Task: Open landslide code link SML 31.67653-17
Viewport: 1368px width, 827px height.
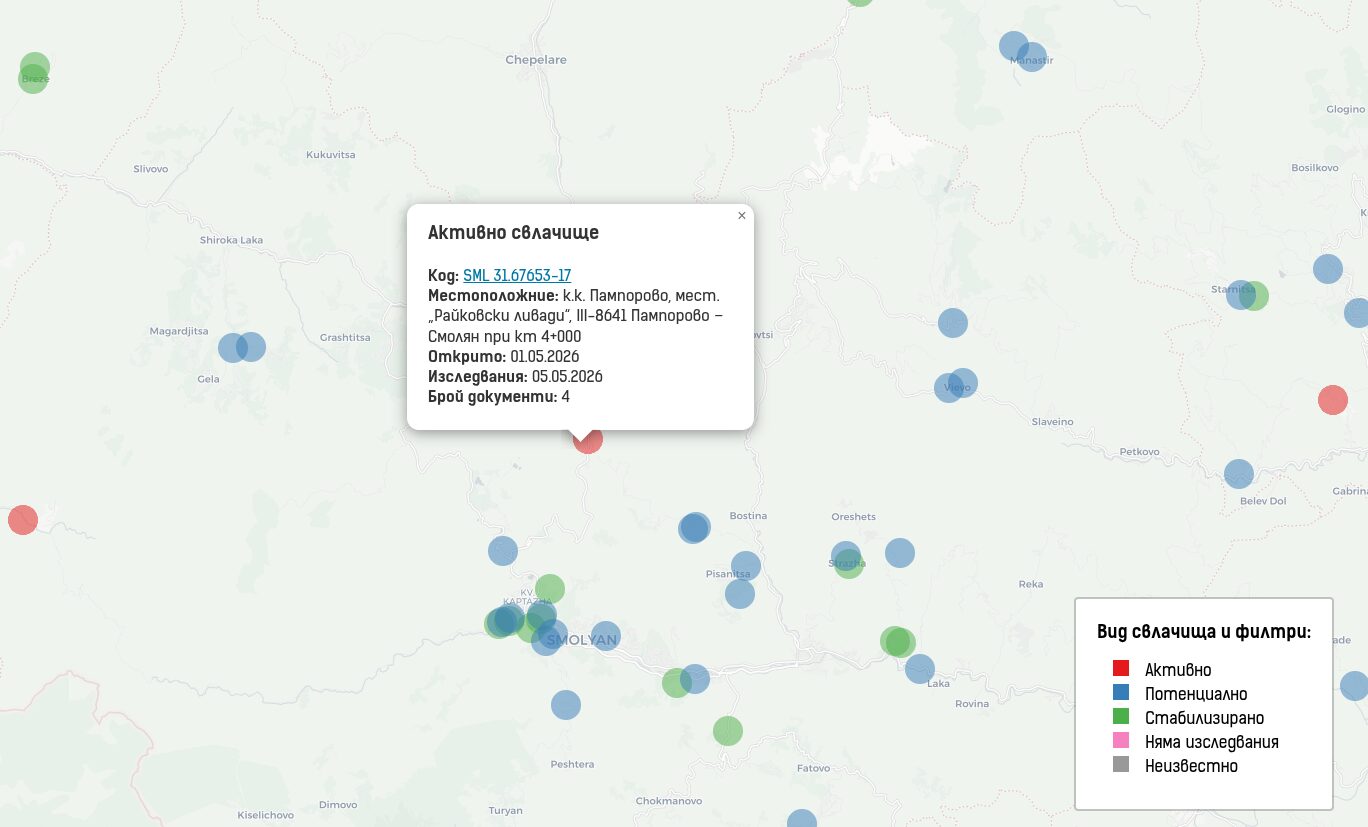Action: [517, 276]
